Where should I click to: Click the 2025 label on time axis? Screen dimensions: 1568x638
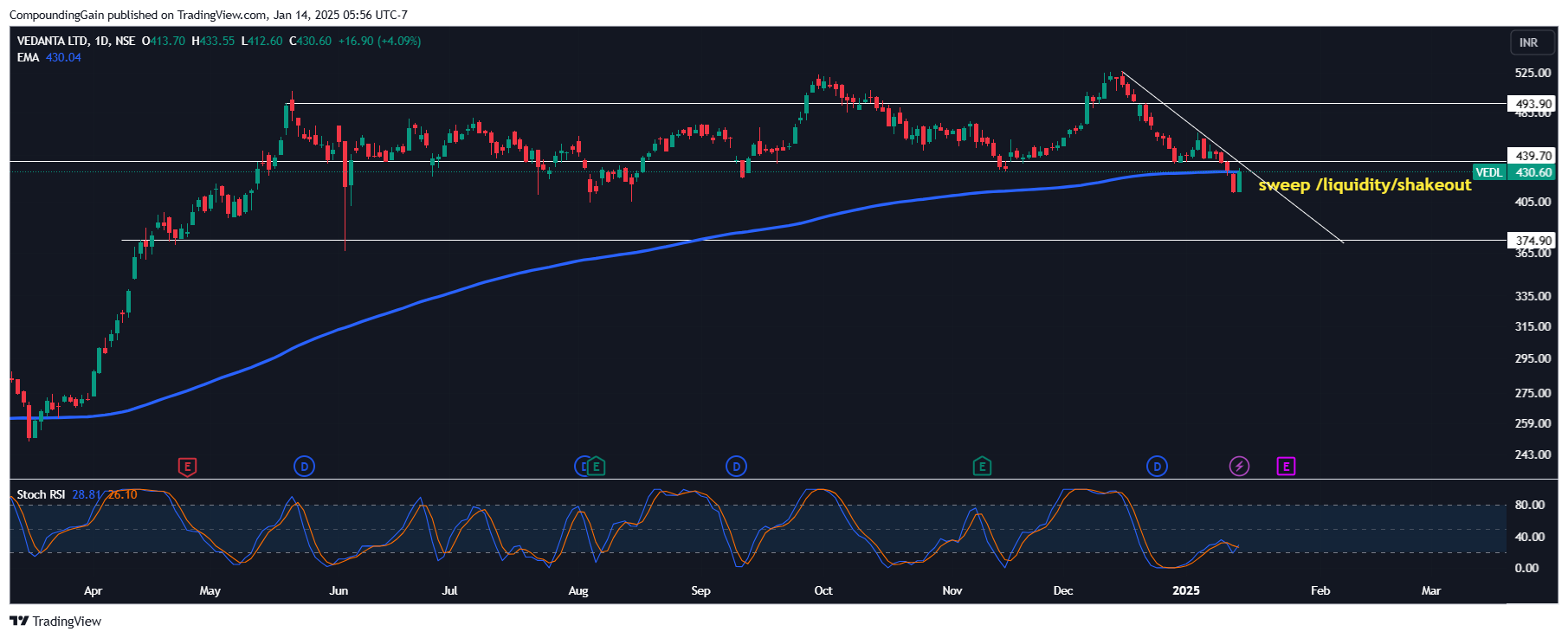1186,590
